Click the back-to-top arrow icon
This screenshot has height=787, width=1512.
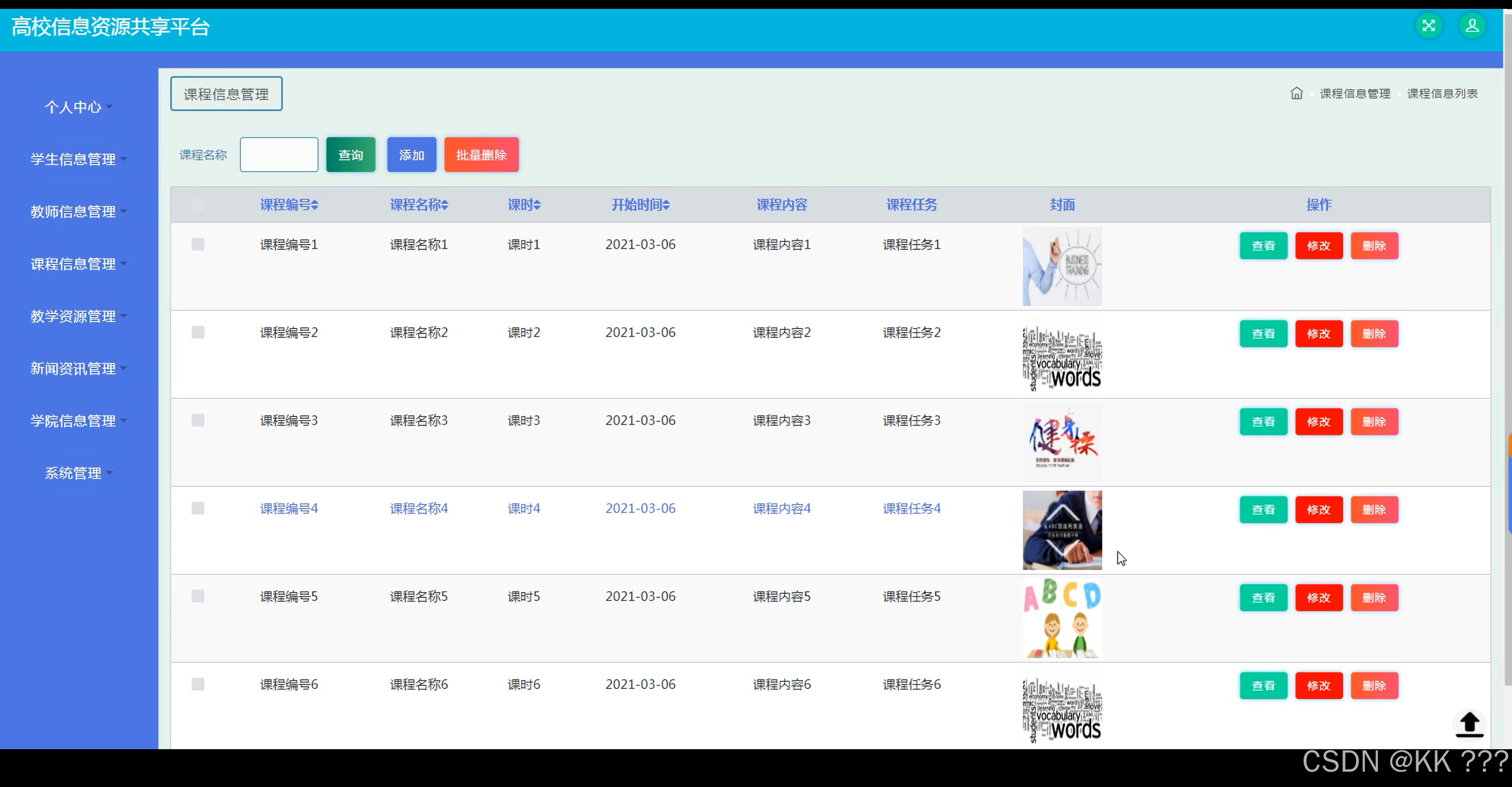[1469, 724]
